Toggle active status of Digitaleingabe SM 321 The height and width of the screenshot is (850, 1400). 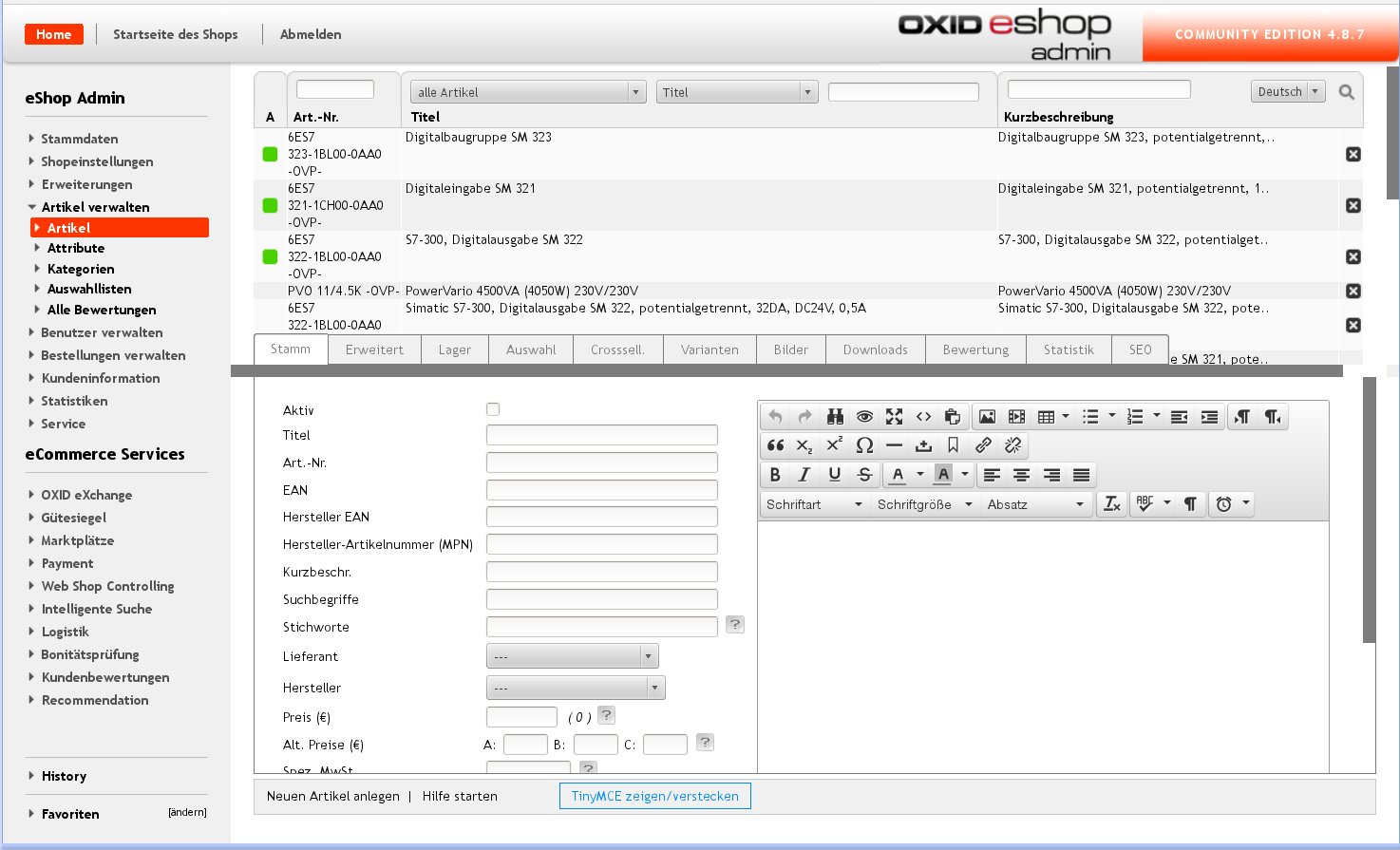270,205
